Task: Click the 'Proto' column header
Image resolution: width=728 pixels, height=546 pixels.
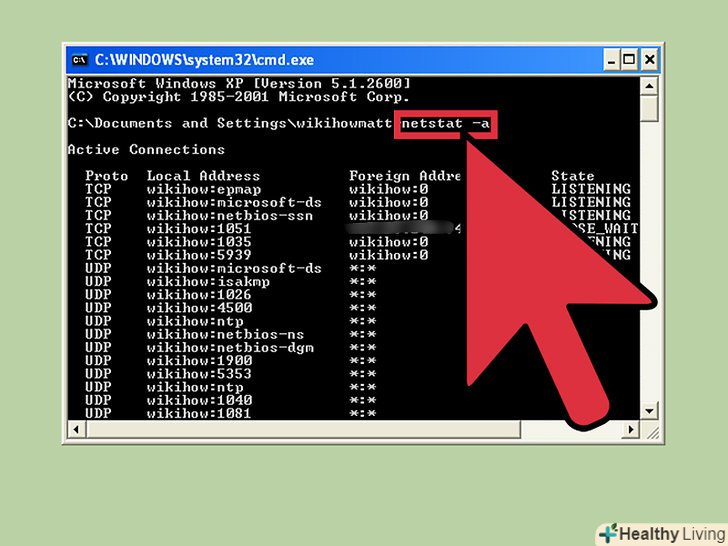Action: click(106, 176)
